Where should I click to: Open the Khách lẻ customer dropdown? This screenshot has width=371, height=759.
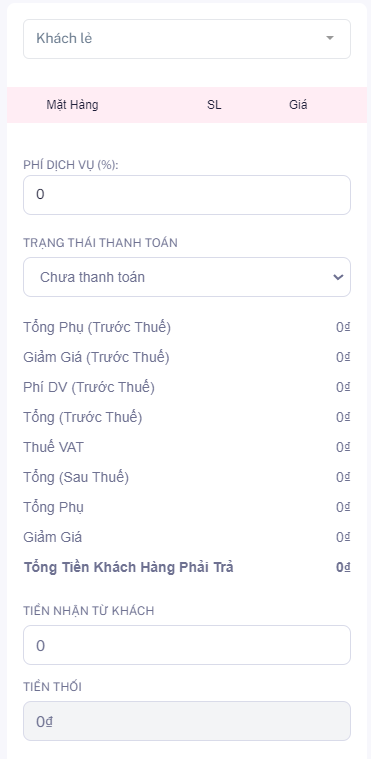point(186,39)
